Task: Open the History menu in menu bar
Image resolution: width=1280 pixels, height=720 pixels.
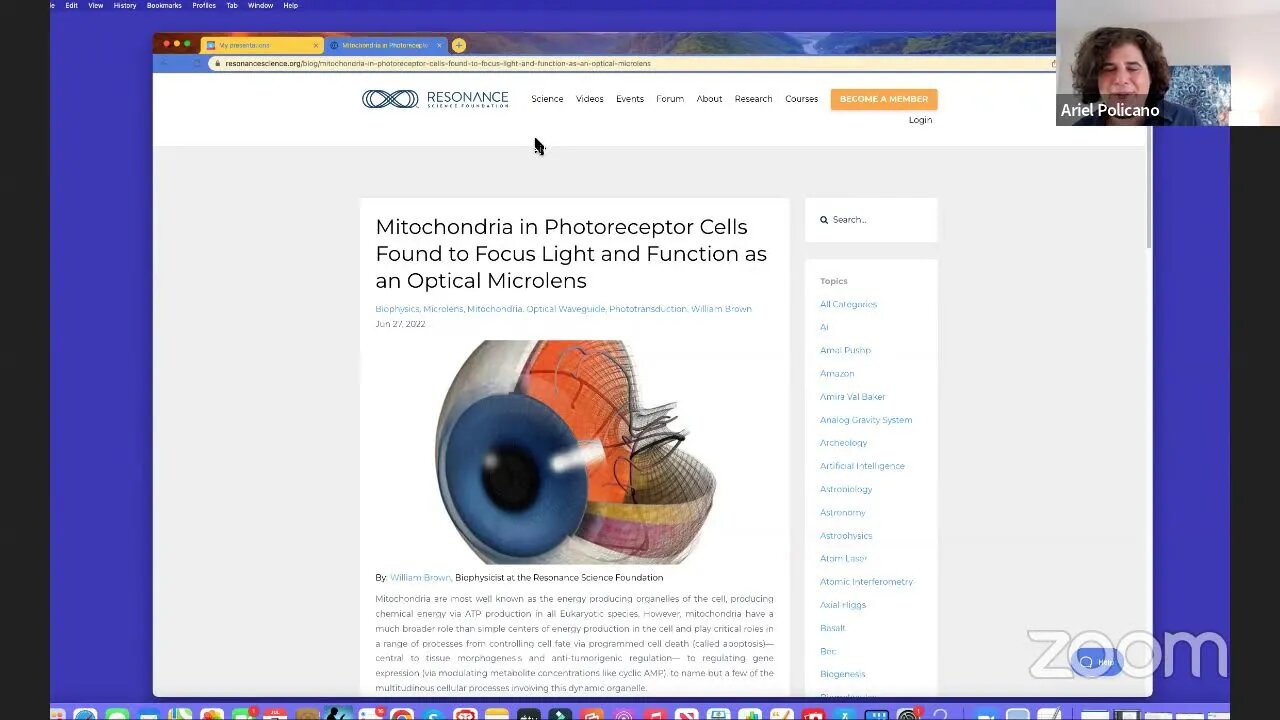Action: 125,5
